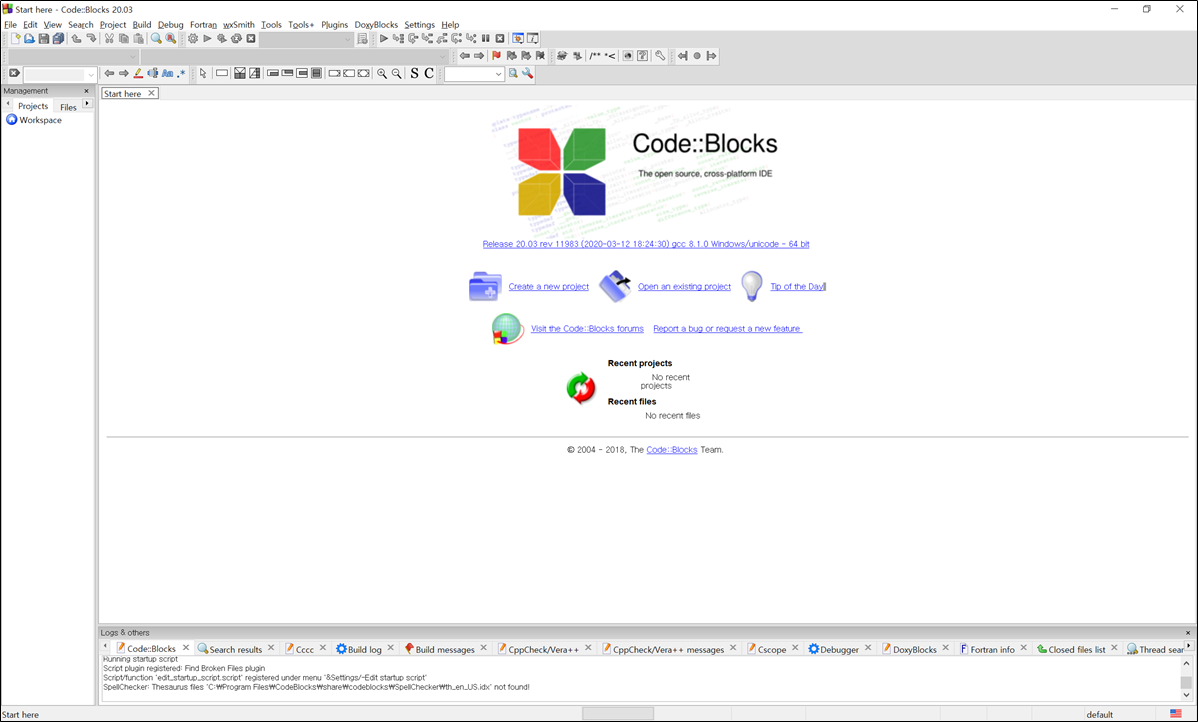Click the Undo arrow icon
Image resolution: width=1198 pixels, height=722 pixels.
(76, 38)
